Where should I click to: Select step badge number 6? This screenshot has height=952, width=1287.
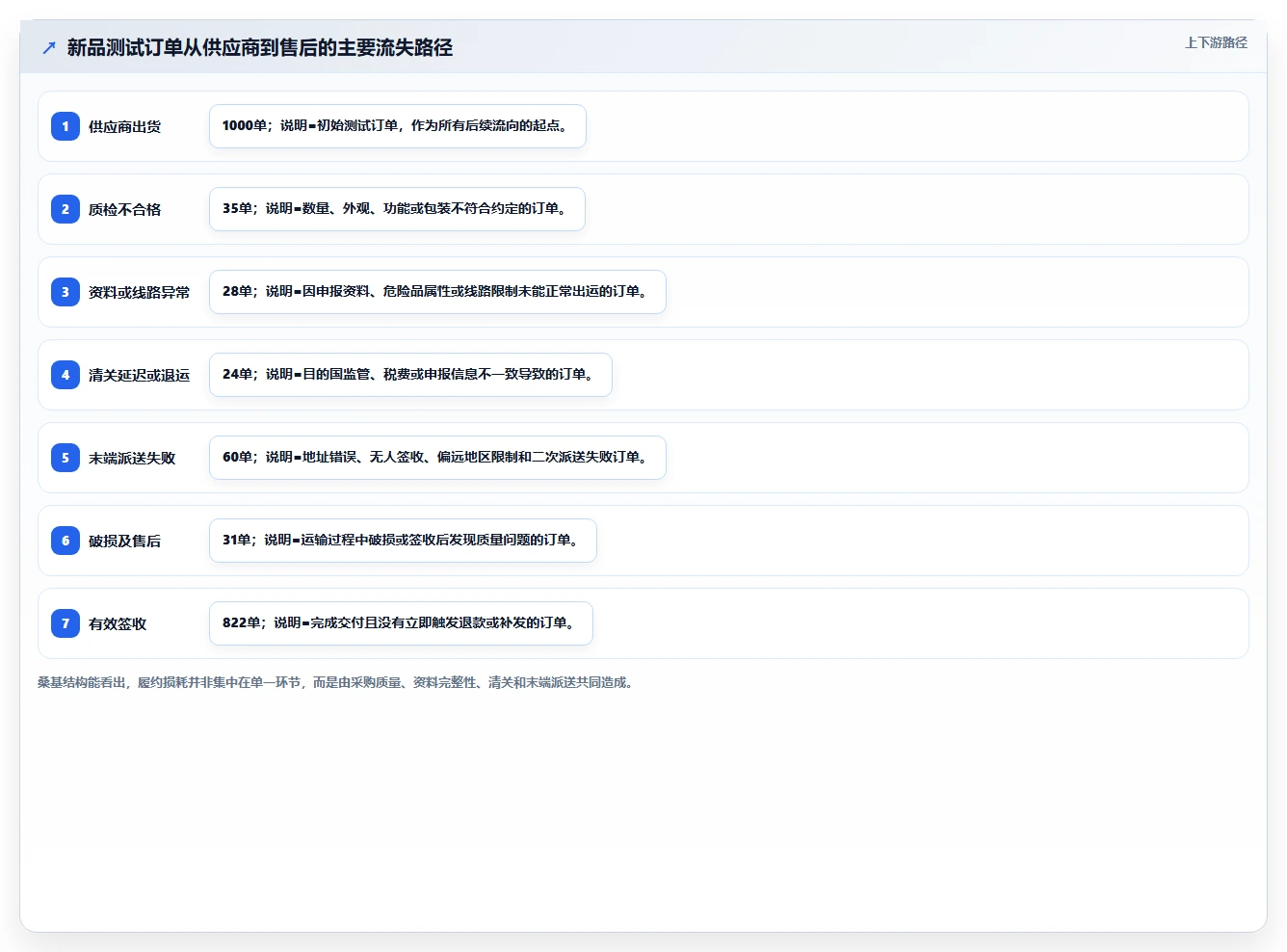tap(66, 541)
